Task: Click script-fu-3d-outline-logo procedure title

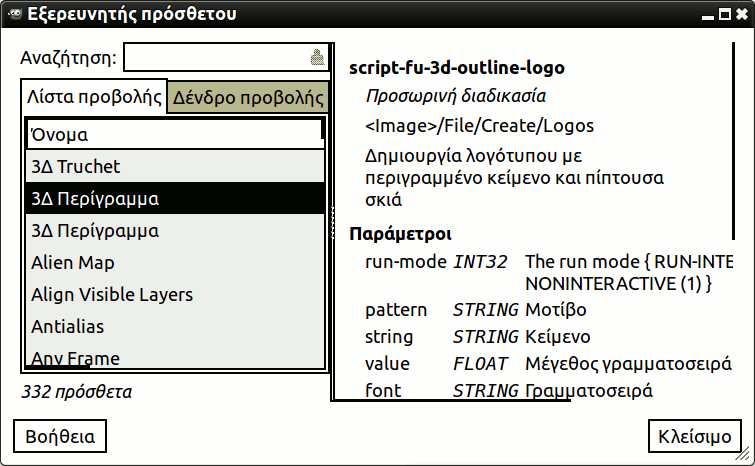Action: click(456, 67)
